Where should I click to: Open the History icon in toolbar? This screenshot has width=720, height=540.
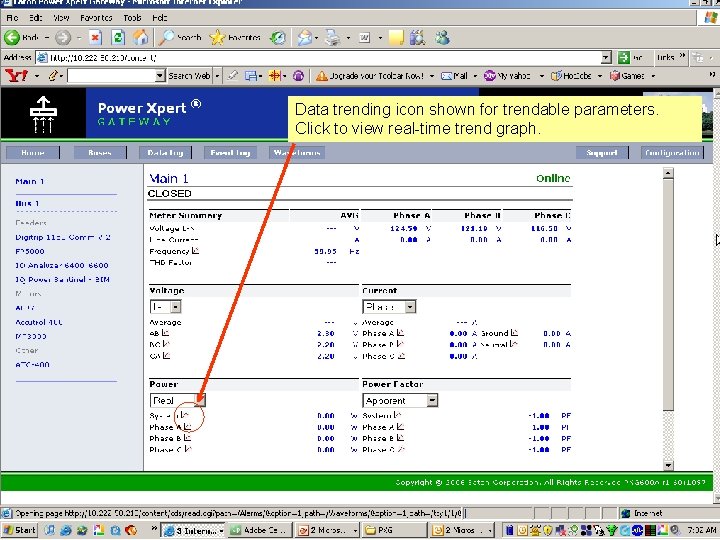277,37
